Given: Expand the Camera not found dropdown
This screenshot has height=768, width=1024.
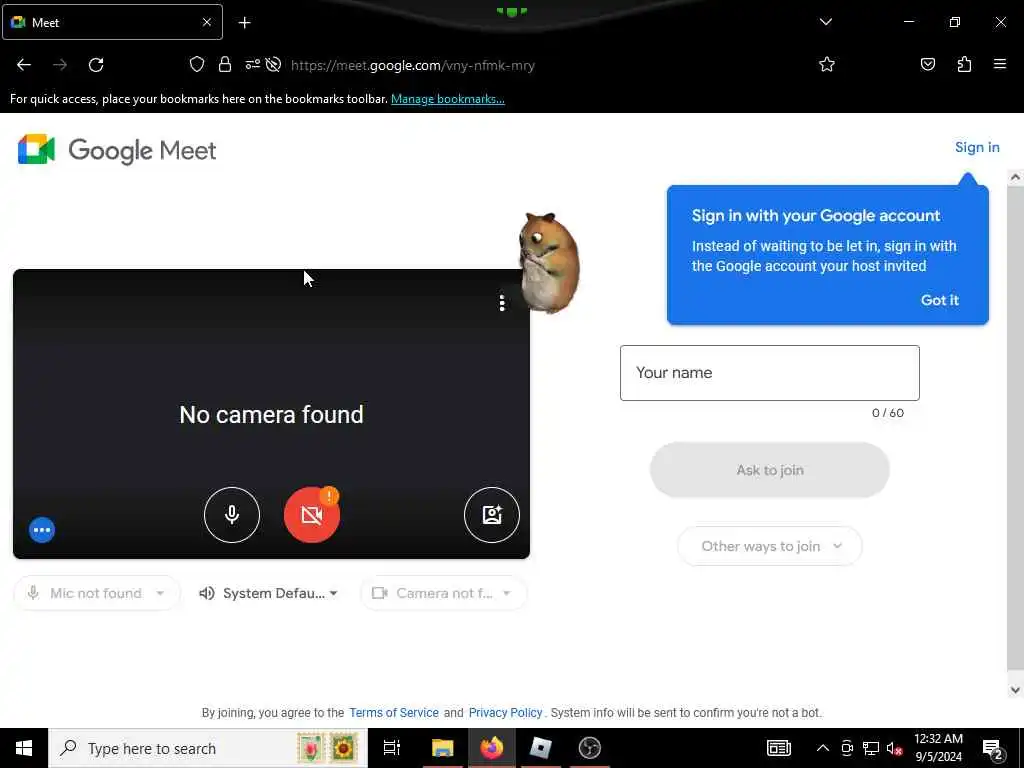Looking at the screenshot, I should 443,593.
